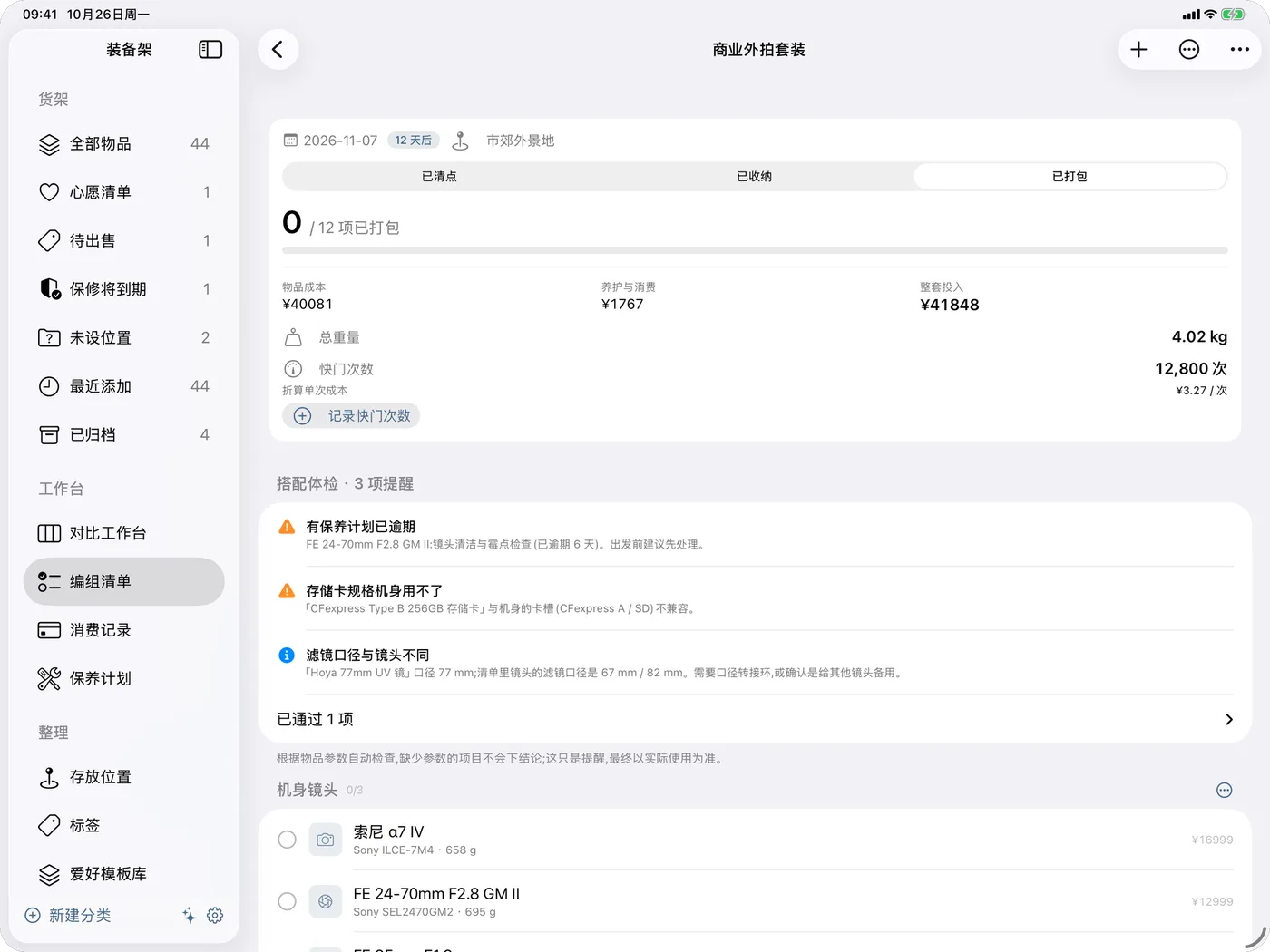Open the plain three-dot more menu
Screen dimensions: 1270x952
(x=1240, y=49)
